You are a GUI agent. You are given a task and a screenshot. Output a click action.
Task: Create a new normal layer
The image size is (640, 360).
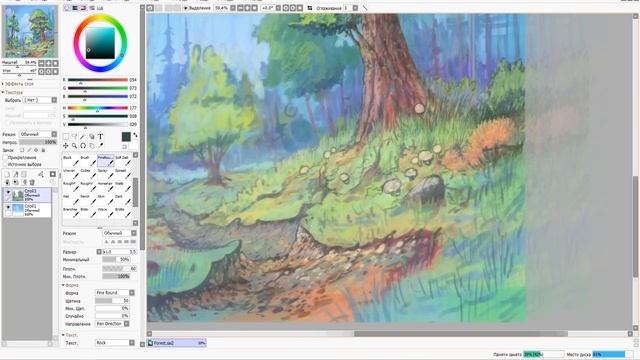[x=7, y=174]
